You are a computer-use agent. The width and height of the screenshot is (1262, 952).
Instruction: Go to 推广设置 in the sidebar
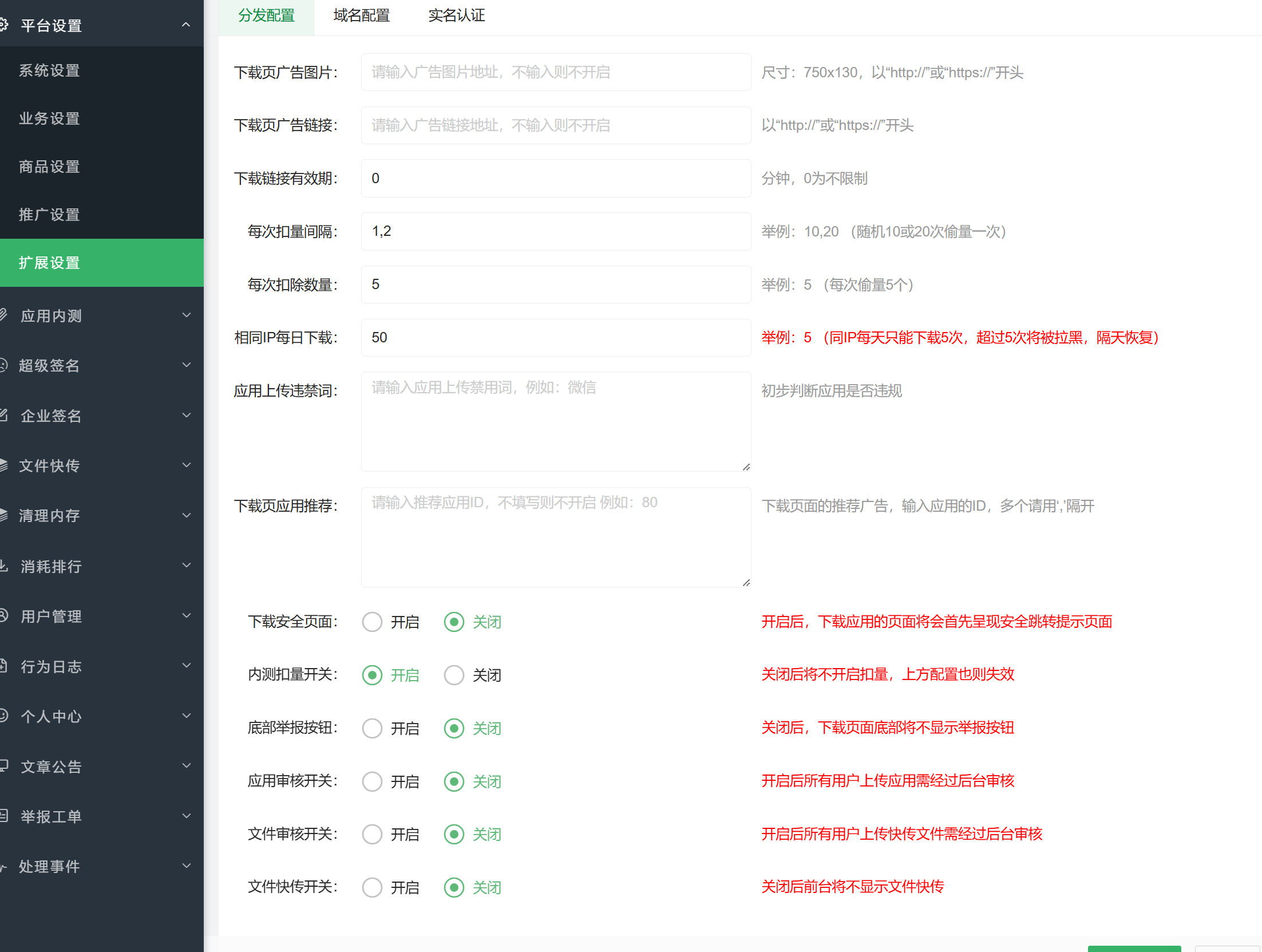(50, 215)
